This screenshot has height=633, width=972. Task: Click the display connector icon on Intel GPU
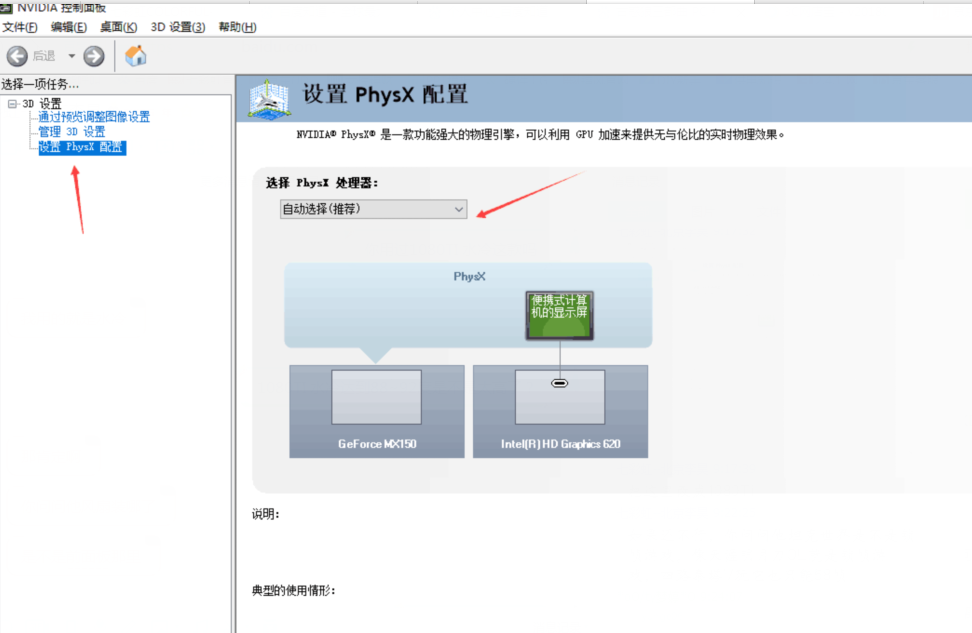(x=559, y=383)
